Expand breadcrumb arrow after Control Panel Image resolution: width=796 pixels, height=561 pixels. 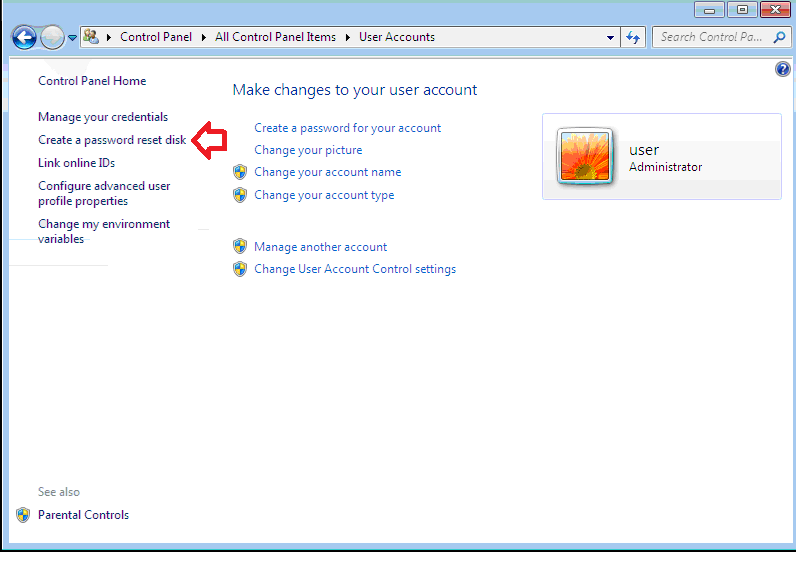click(207, 37)
